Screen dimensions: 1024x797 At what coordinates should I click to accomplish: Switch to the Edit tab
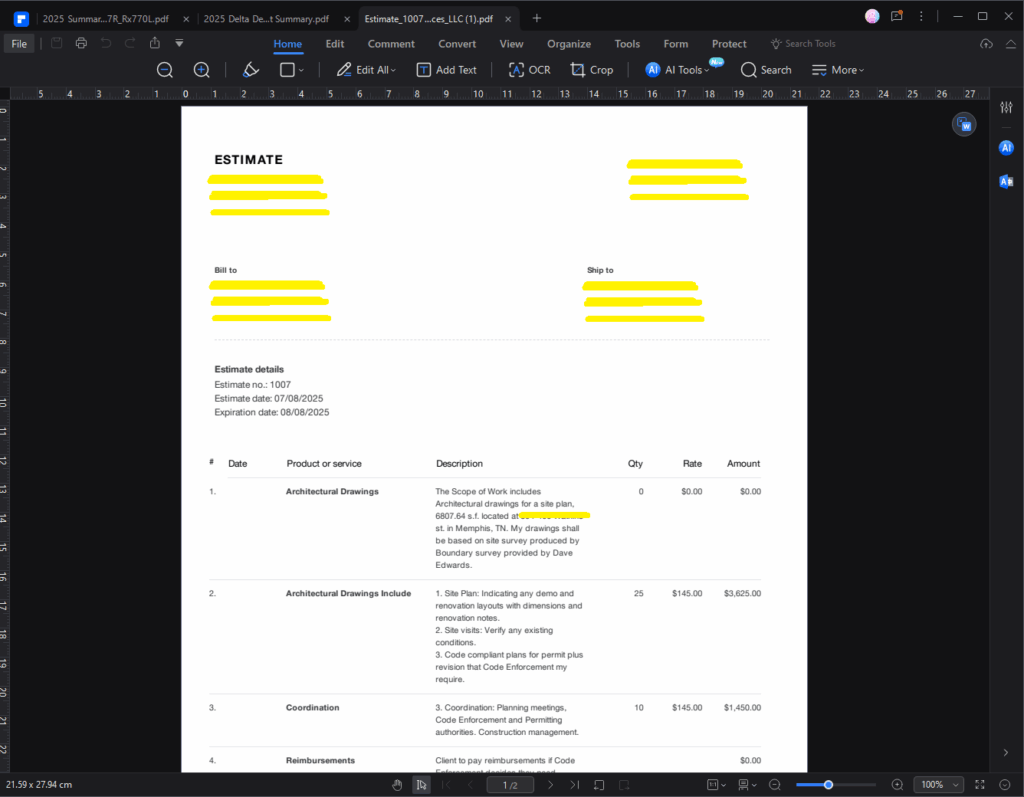pos(335,44)
